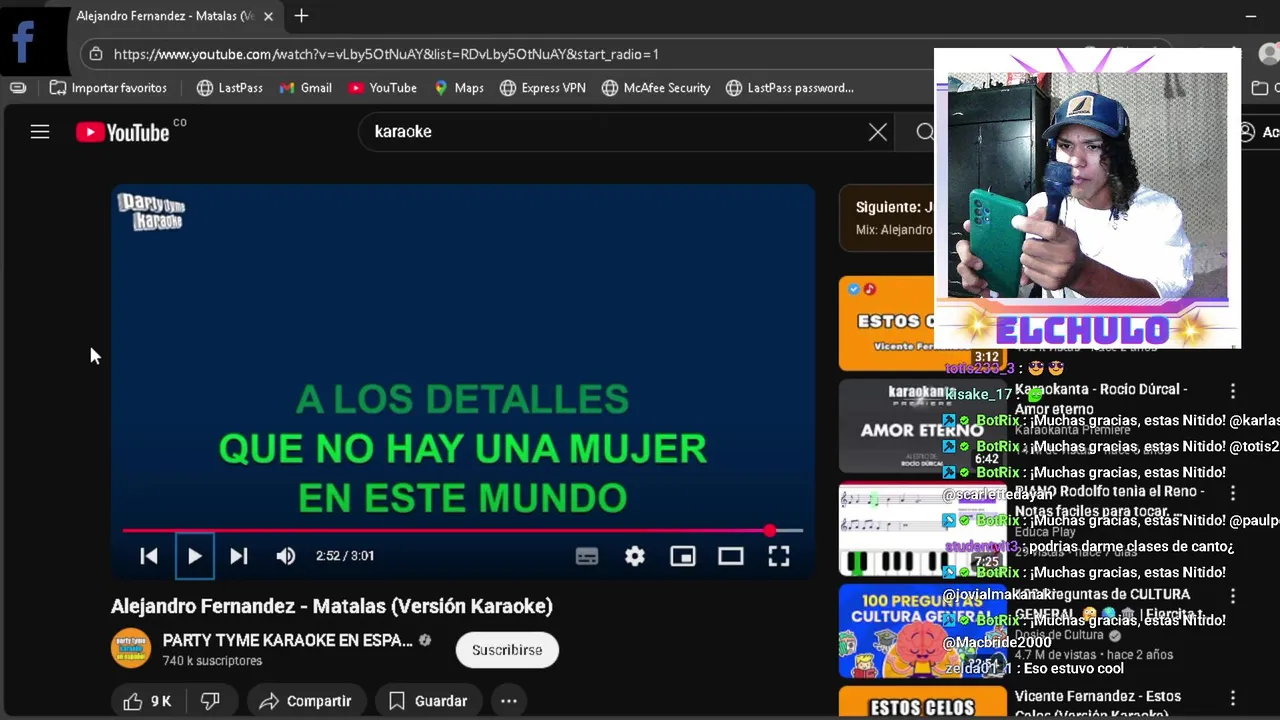Open YouTube bookmark in favorites bar

click(383, 88)
